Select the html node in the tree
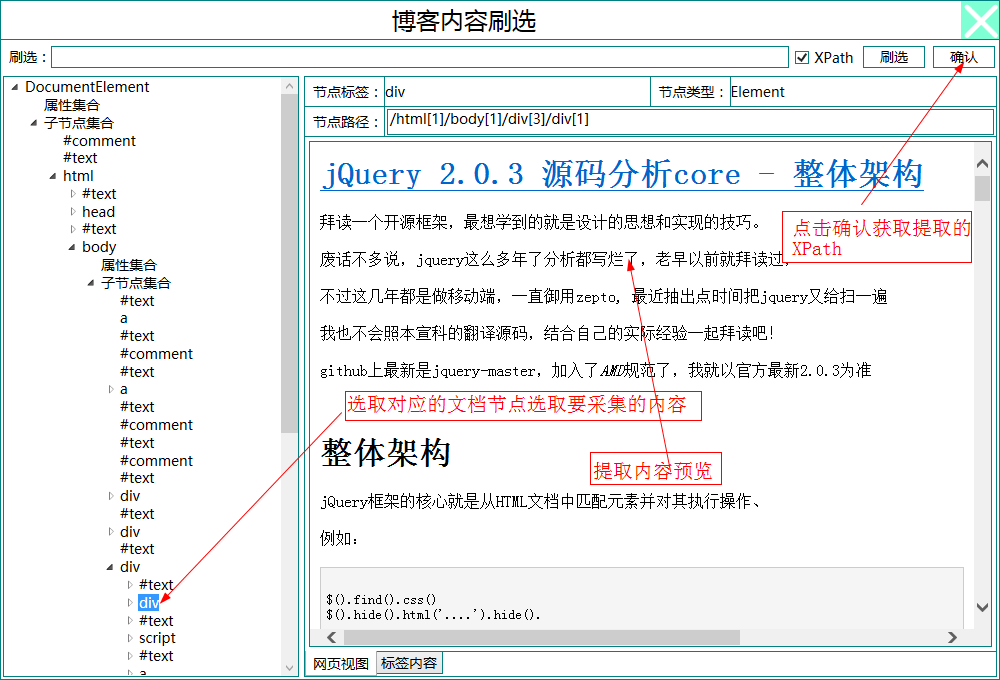The height and width of the screenshot is (680, 1000). coord(78,176)
